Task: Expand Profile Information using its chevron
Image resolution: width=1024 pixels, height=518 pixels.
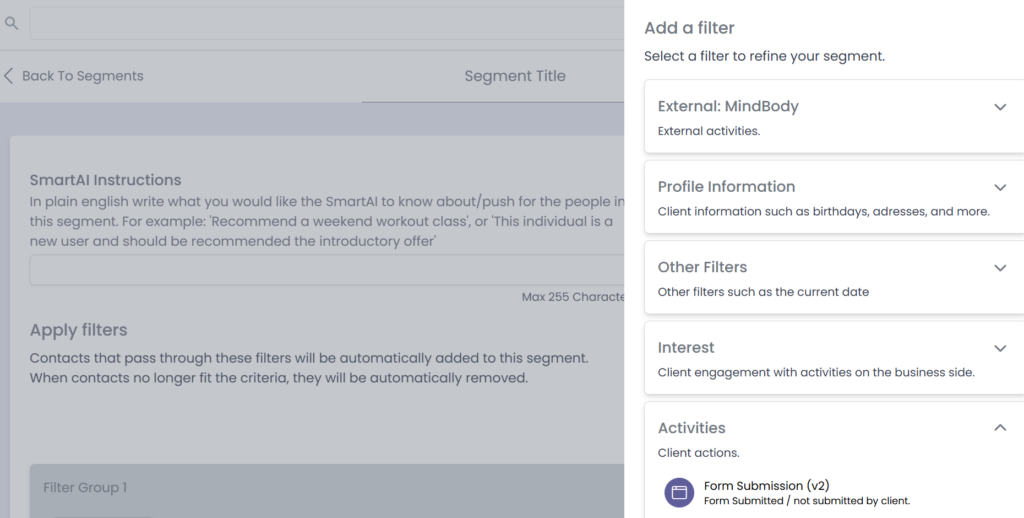Action: pyautogui.click(x=999, y=187)
